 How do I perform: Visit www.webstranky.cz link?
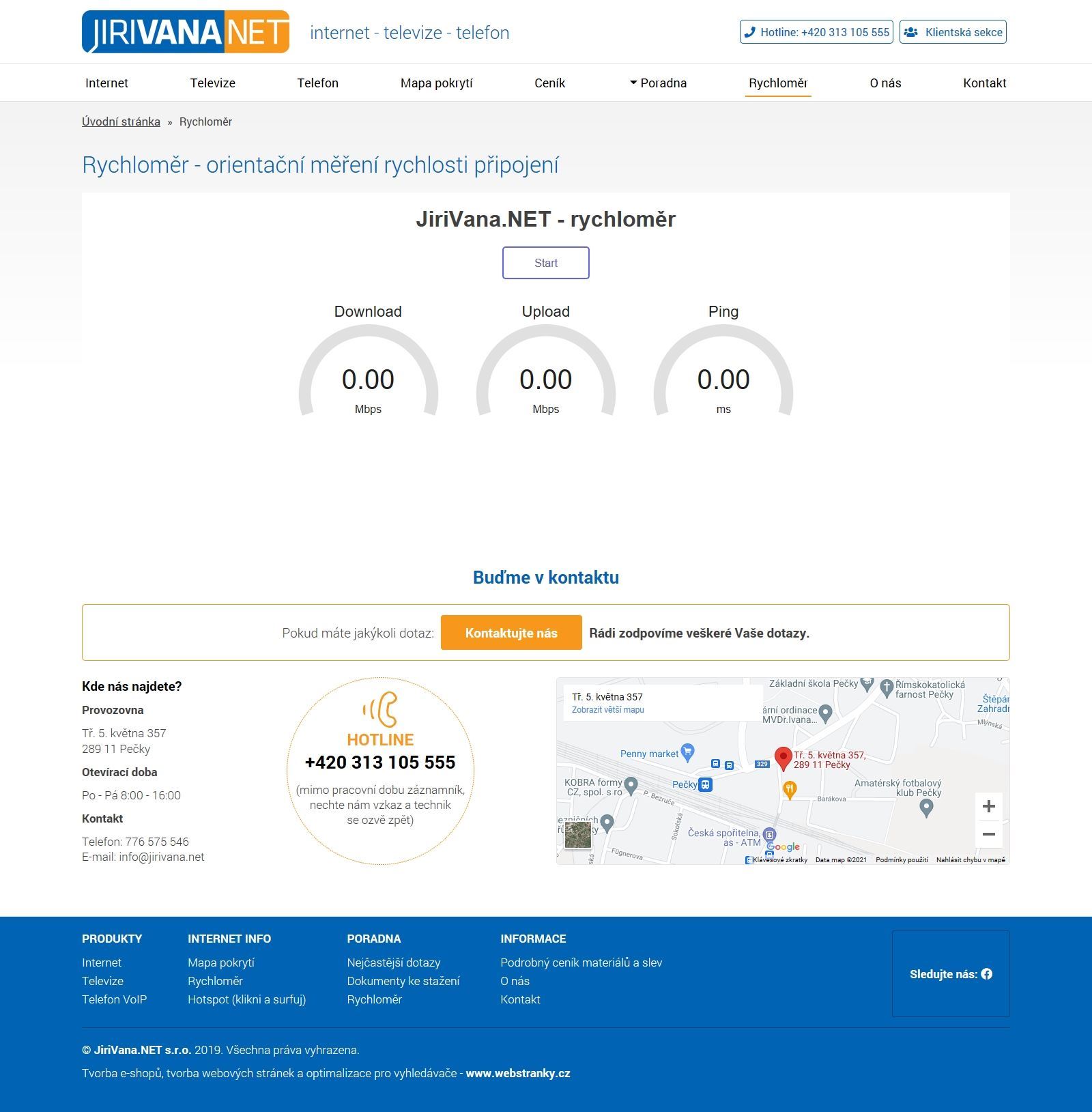[518, 1073]
